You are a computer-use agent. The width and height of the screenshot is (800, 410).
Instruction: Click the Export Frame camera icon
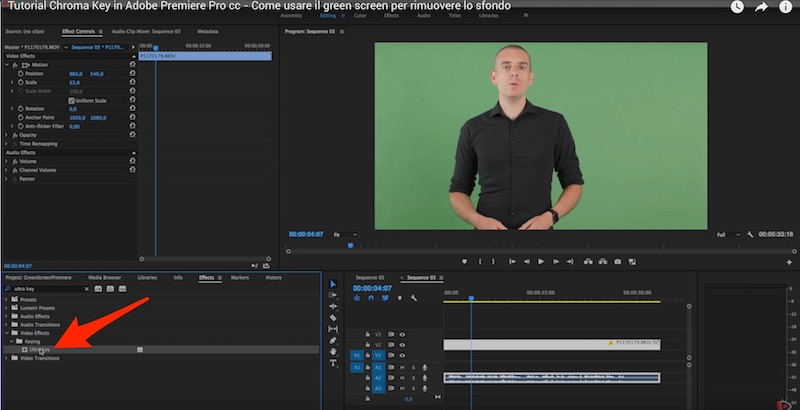click(x=618, y=261)
